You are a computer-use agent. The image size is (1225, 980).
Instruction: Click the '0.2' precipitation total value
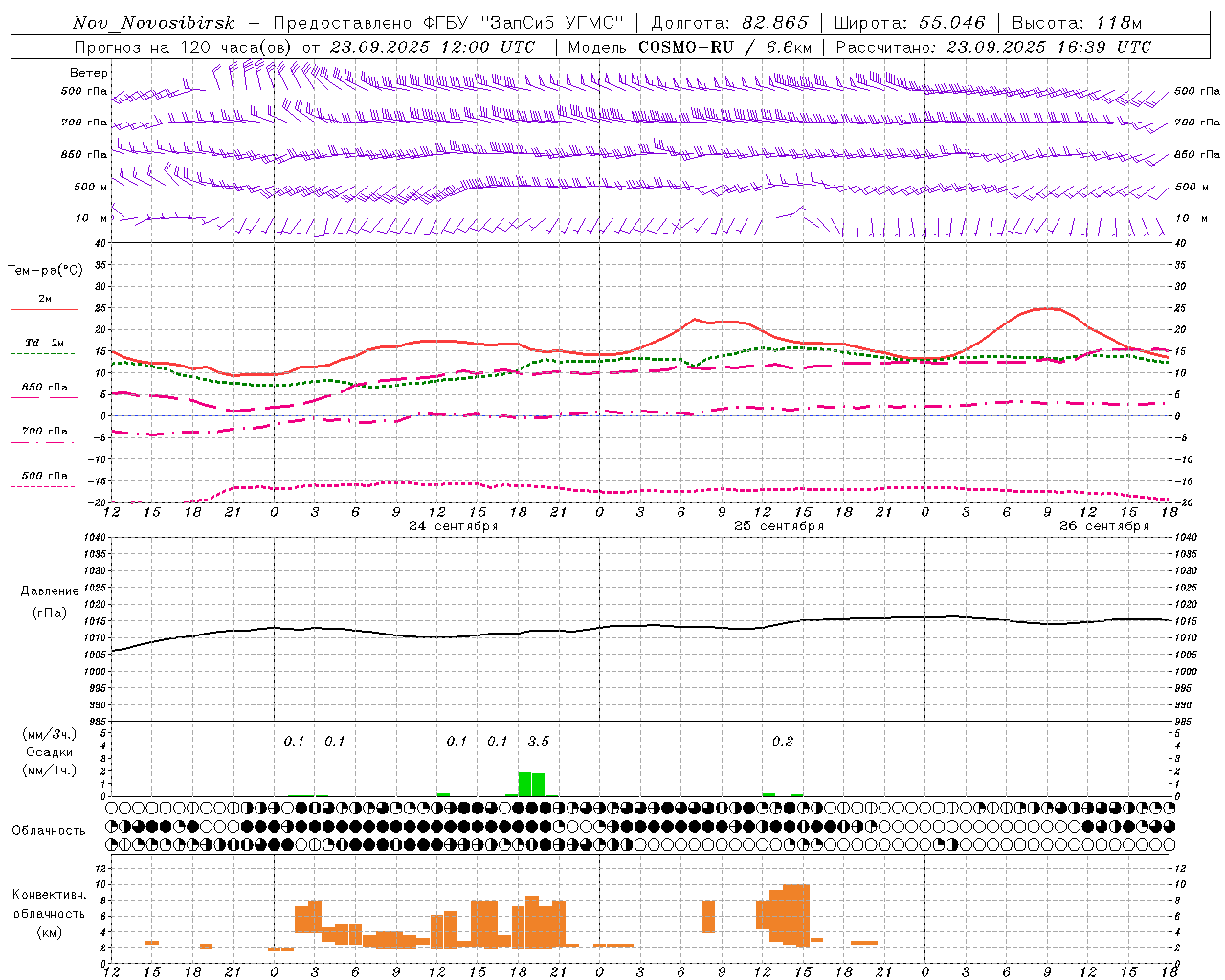pos(783,741)
